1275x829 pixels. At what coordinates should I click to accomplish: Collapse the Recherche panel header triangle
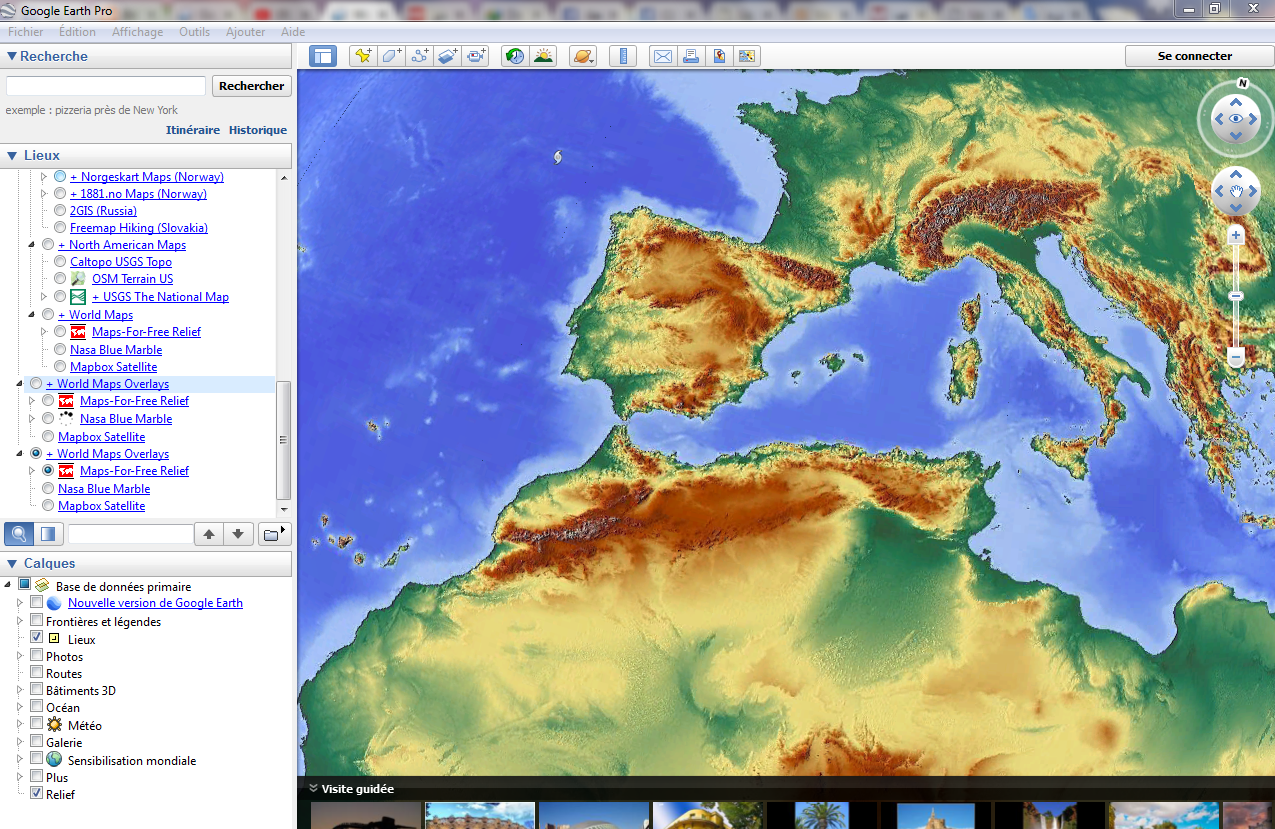click(12, 57)
